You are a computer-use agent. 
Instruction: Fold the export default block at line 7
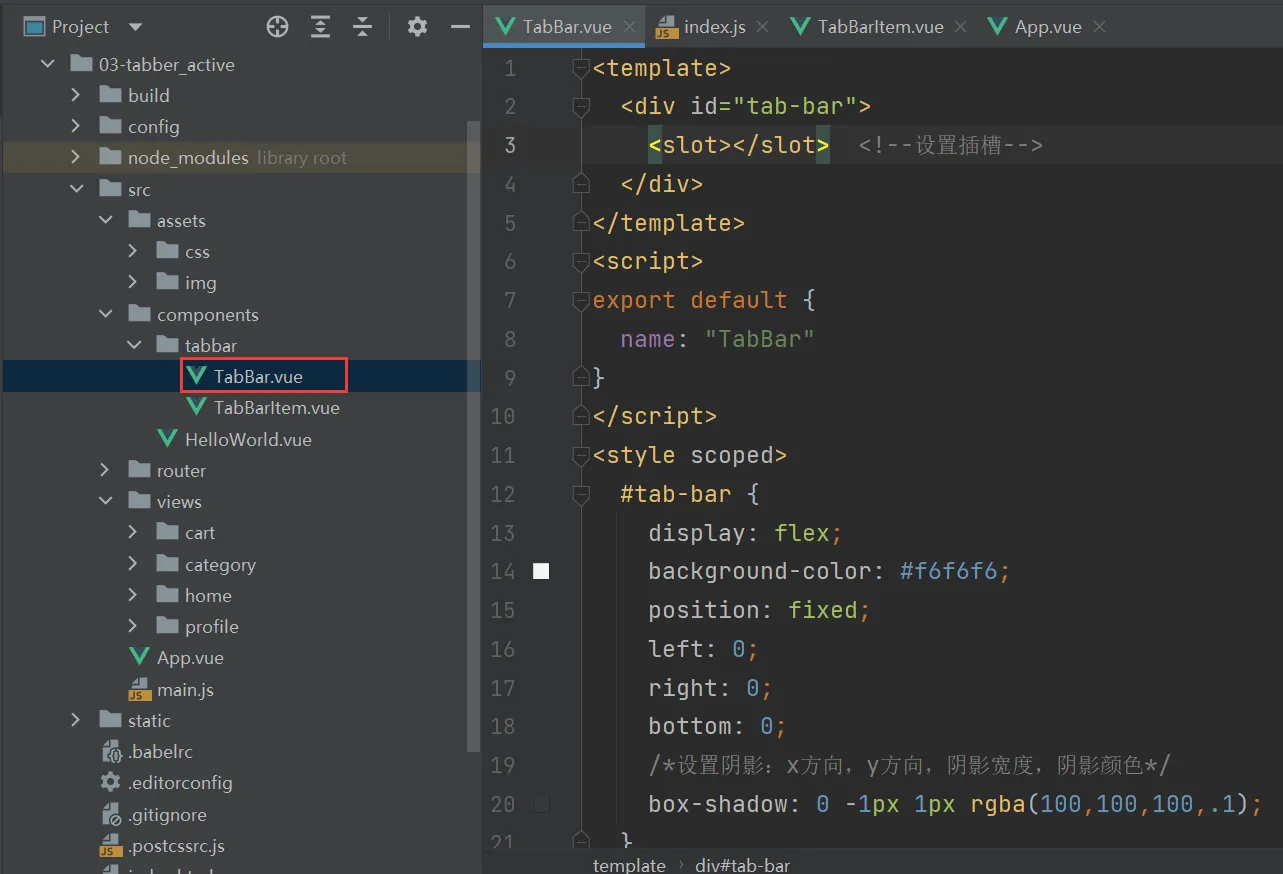[x=581, y=300]
